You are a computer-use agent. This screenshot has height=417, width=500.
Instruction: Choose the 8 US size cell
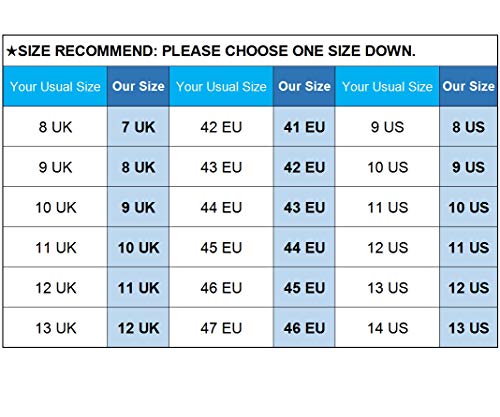pos(468,127)
